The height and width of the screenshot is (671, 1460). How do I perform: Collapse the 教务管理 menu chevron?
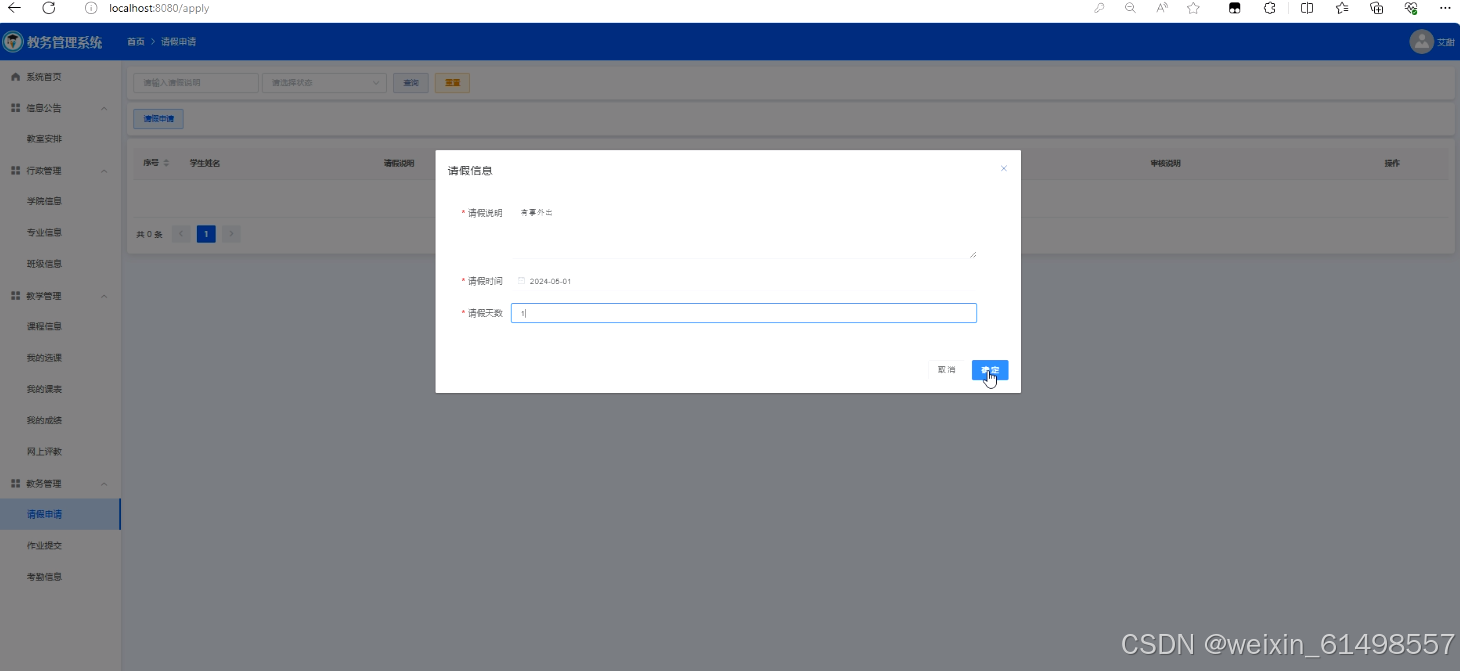click(x=104, y=483)
